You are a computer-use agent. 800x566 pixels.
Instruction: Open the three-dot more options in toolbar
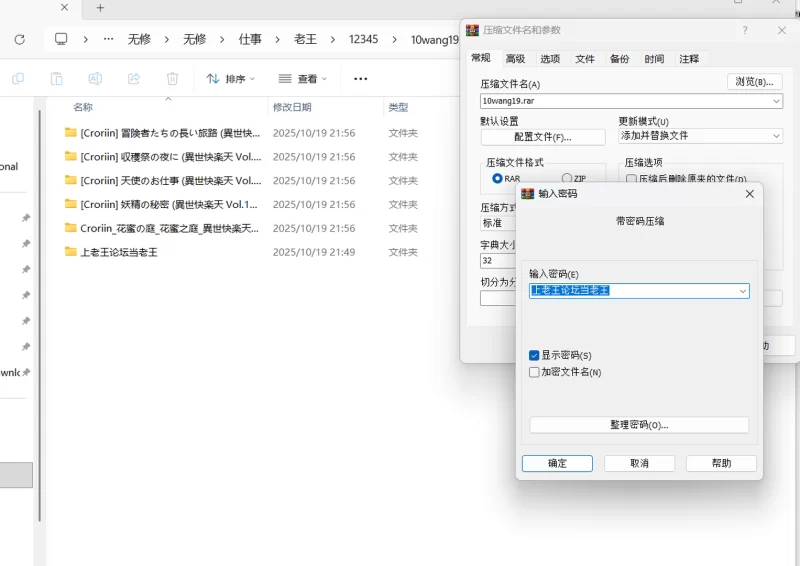(x=361, y=79)
